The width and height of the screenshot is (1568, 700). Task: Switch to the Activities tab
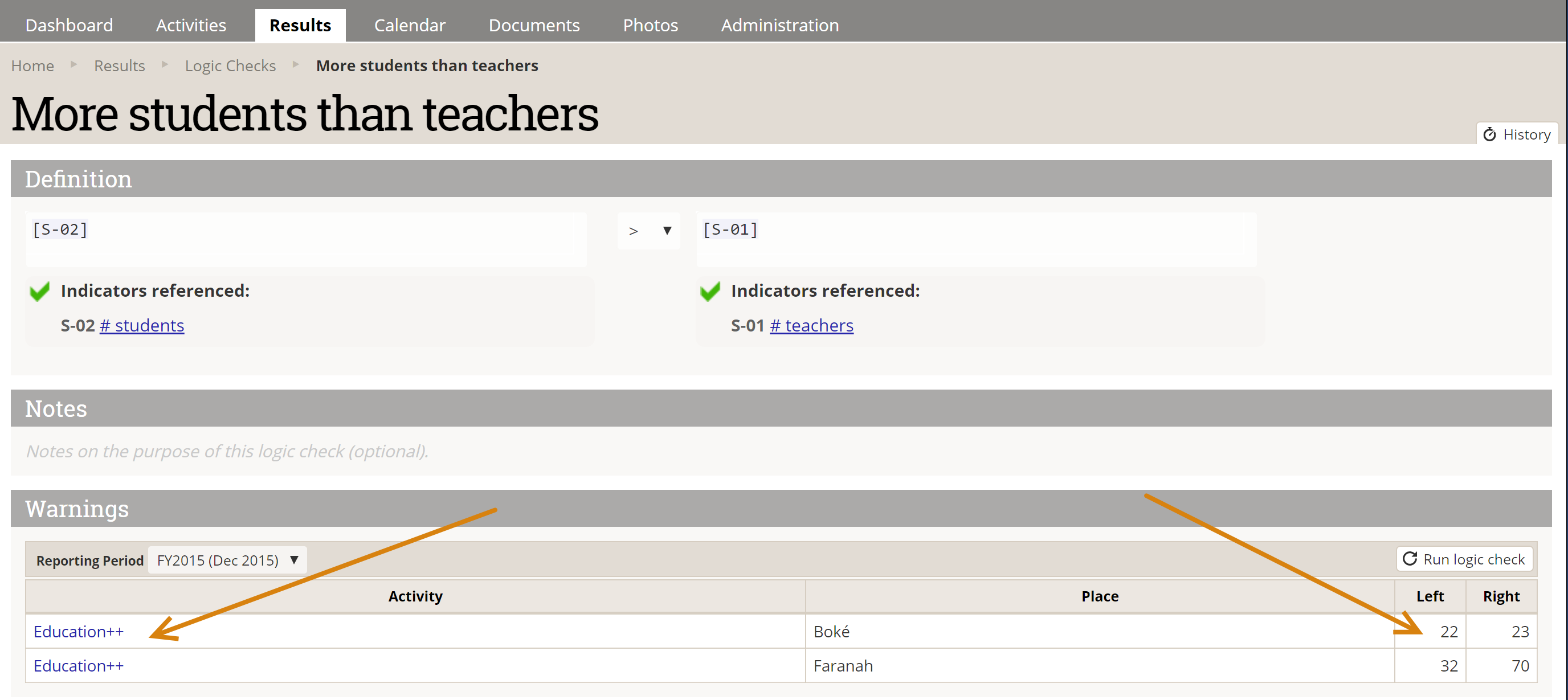pos(190,25)
